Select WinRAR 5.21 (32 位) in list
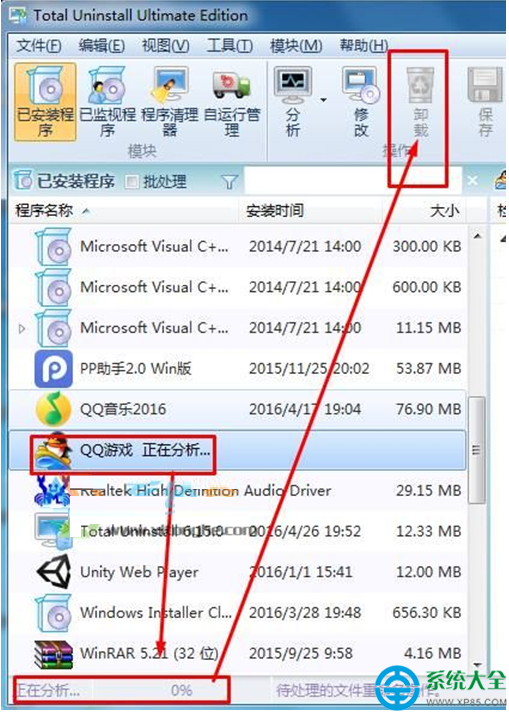 coord(237,653)
